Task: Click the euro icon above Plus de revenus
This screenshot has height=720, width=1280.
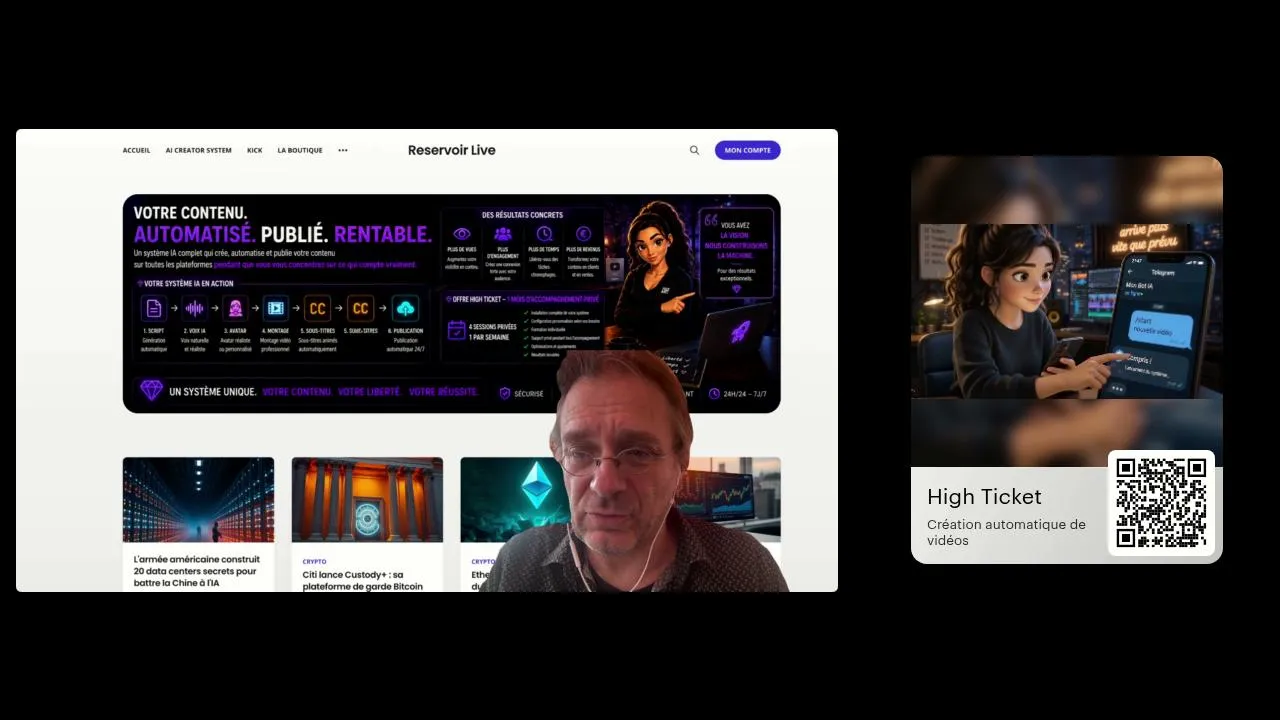Action: (x=584, y=234)
